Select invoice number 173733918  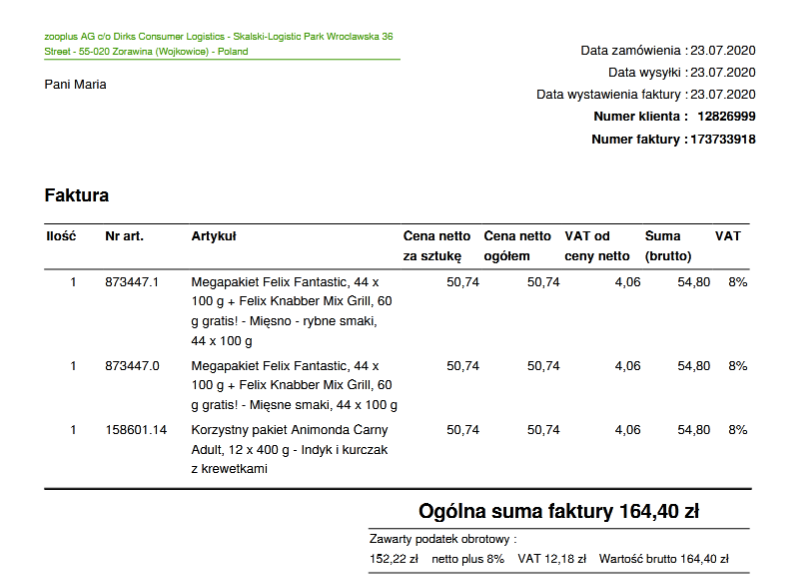point(723,139)
